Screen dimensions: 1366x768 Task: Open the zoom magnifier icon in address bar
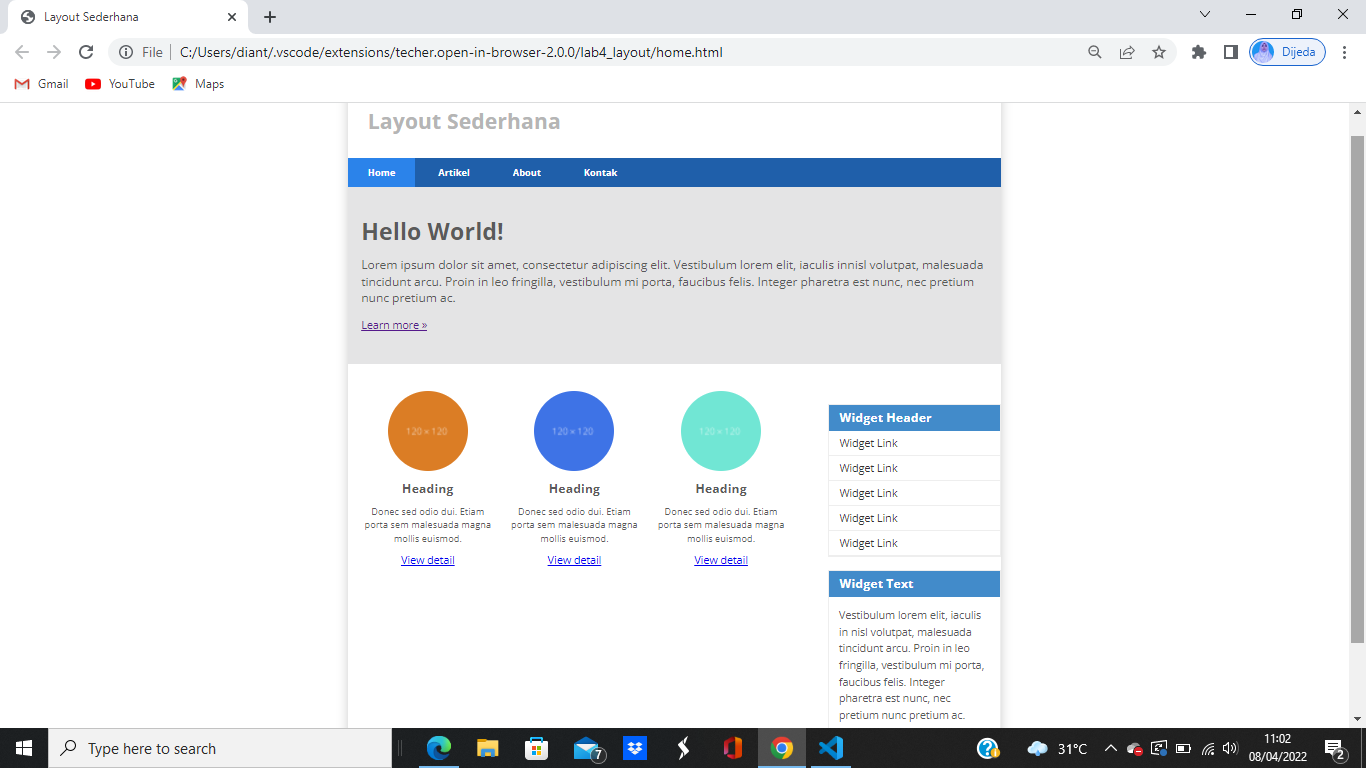(x=1094, y=52)
